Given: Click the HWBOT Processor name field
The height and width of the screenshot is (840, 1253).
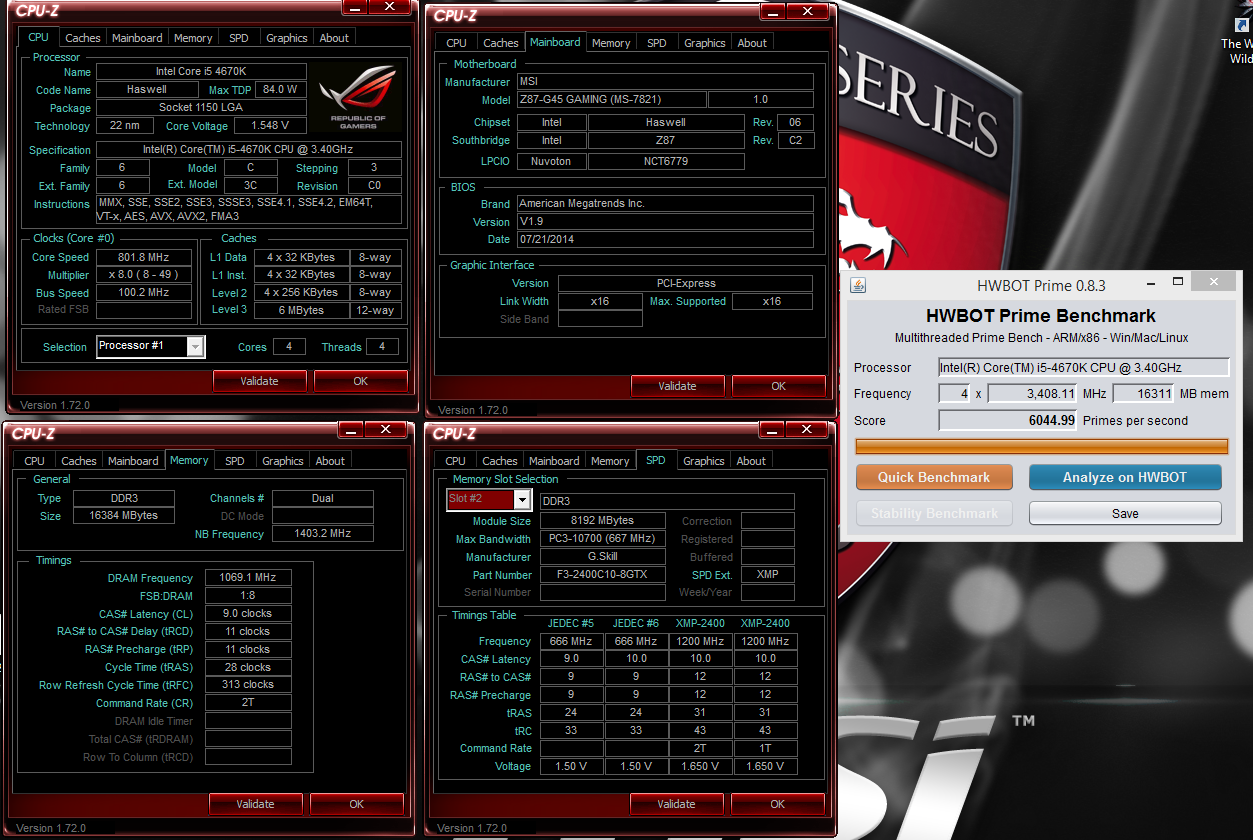Looking at the screenshot, I should [1084, 367].
